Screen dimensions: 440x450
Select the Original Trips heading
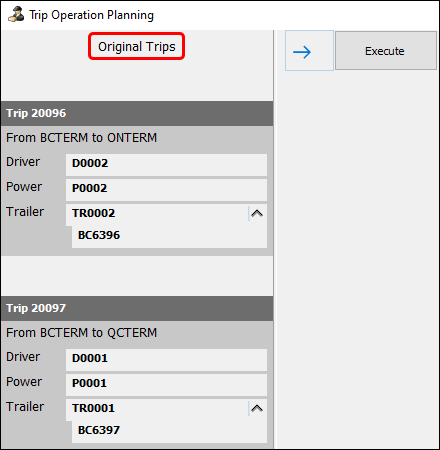tap(137, 46)
